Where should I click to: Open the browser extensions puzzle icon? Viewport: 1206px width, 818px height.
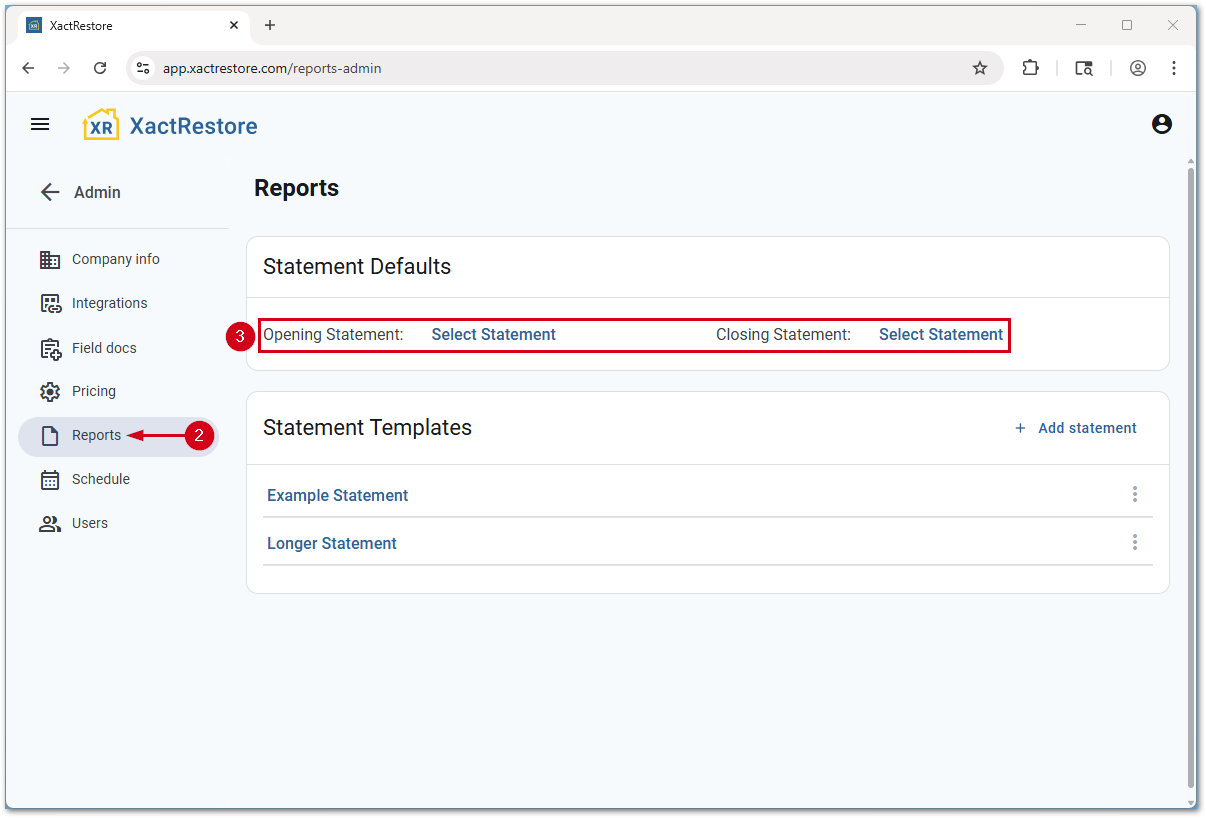pyautogui.click(x=1030, y=68)
